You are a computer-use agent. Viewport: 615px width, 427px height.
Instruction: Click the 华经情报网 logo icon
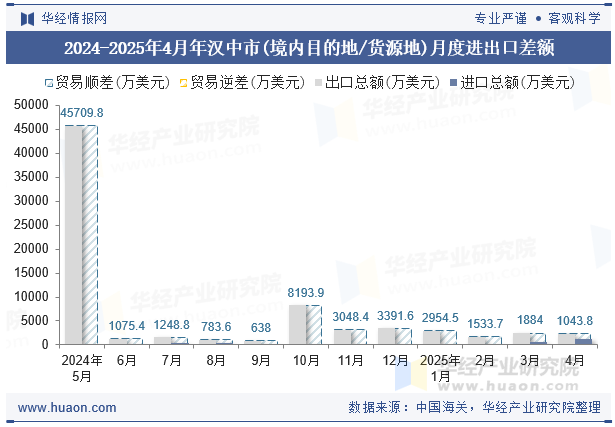27,18
